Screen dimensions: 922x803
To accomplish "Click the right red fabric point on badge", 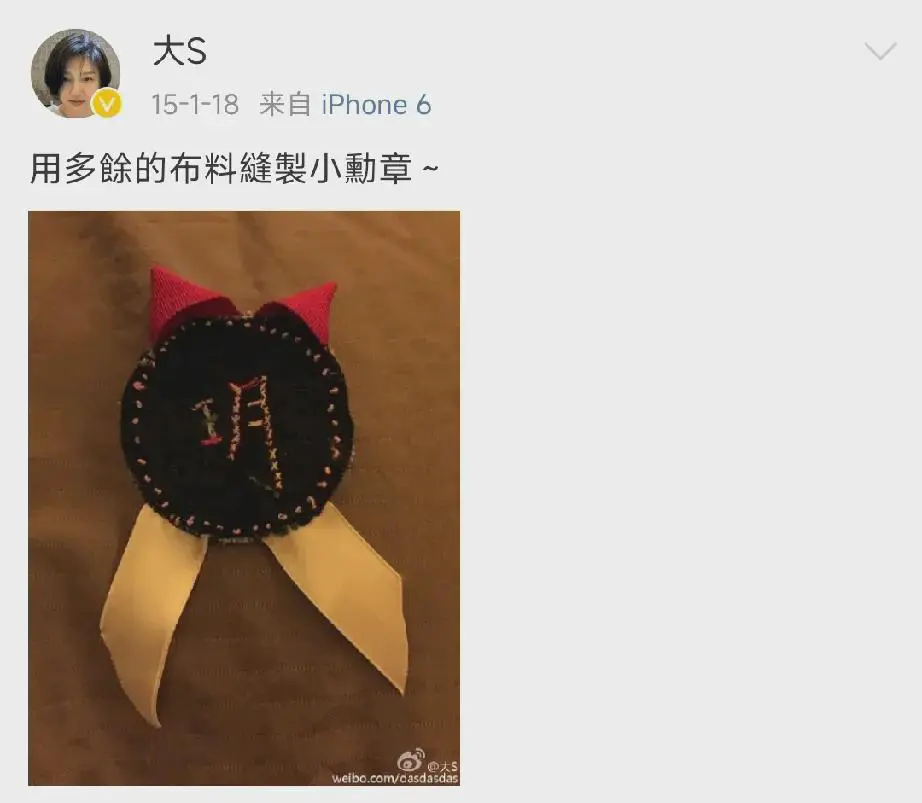I will tap(305, 310).
